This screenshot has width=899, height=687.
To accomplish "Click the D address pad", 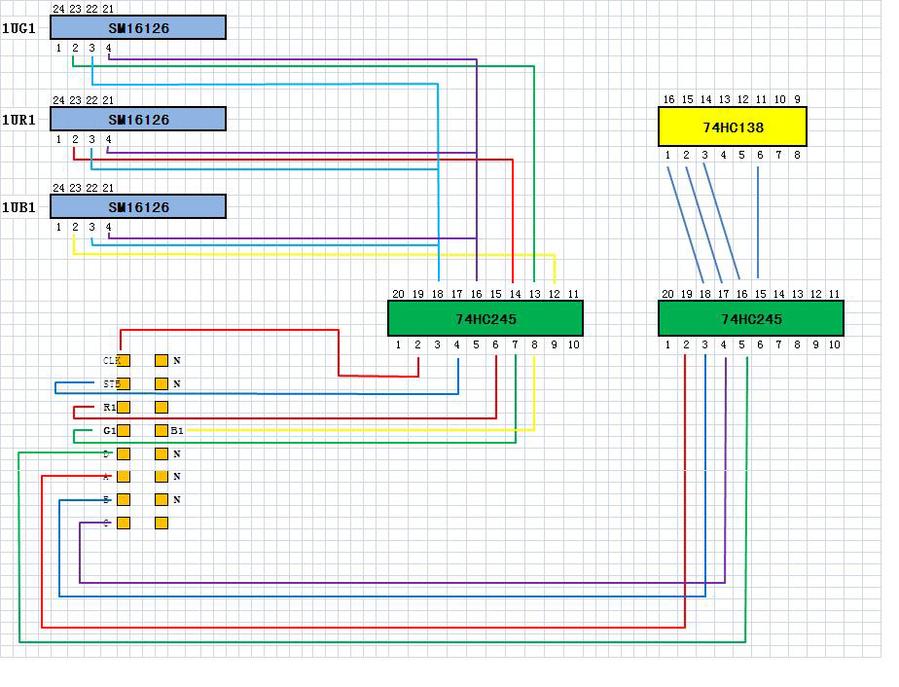I will point(124,454).
